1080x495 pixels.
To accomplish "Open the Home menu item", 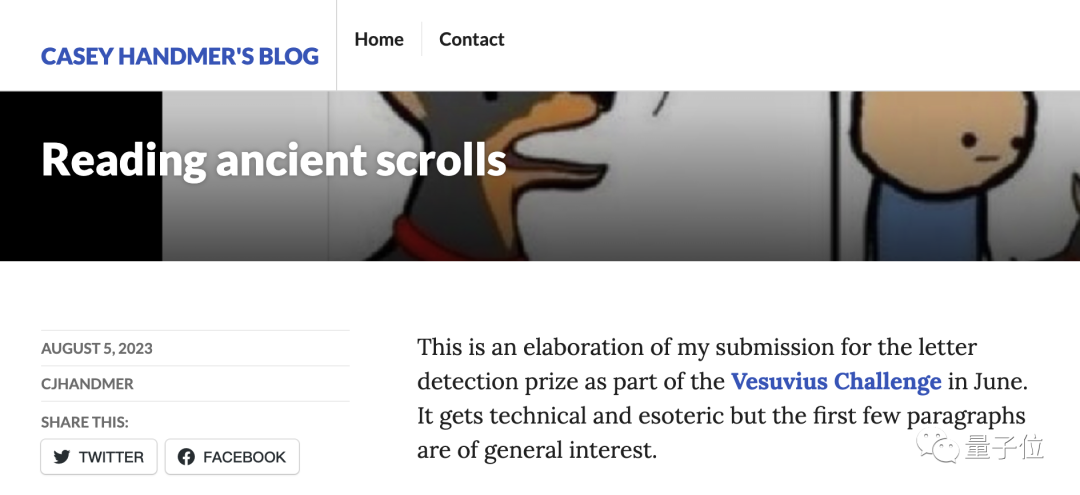I will click(379, 39).
